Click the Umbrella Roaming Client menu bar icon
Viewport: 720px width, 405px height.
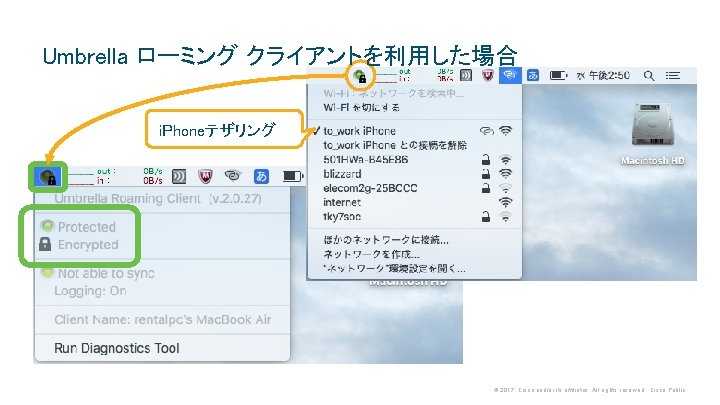360,76
